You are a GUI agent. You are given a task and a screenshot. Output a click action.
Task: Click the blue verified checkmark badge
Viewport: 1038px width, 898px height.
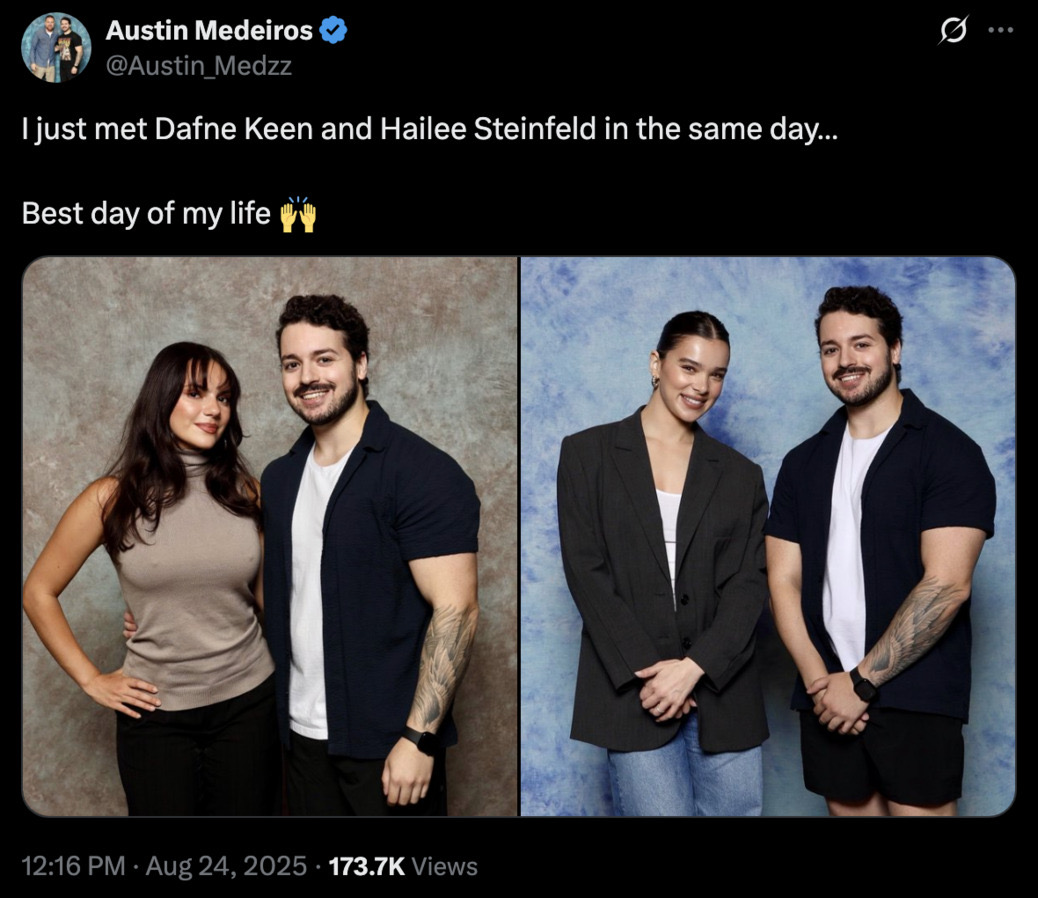[x=334, y=30]
